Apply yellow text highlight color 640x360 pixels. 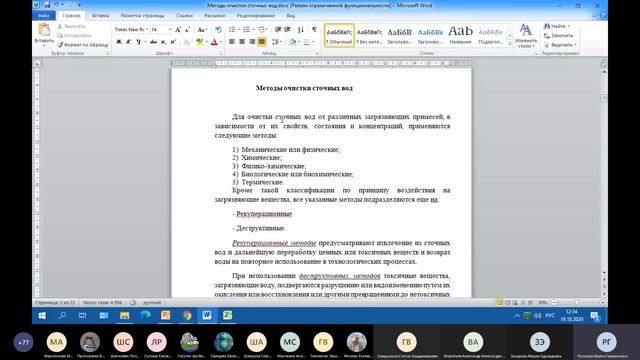pos(199,42)
